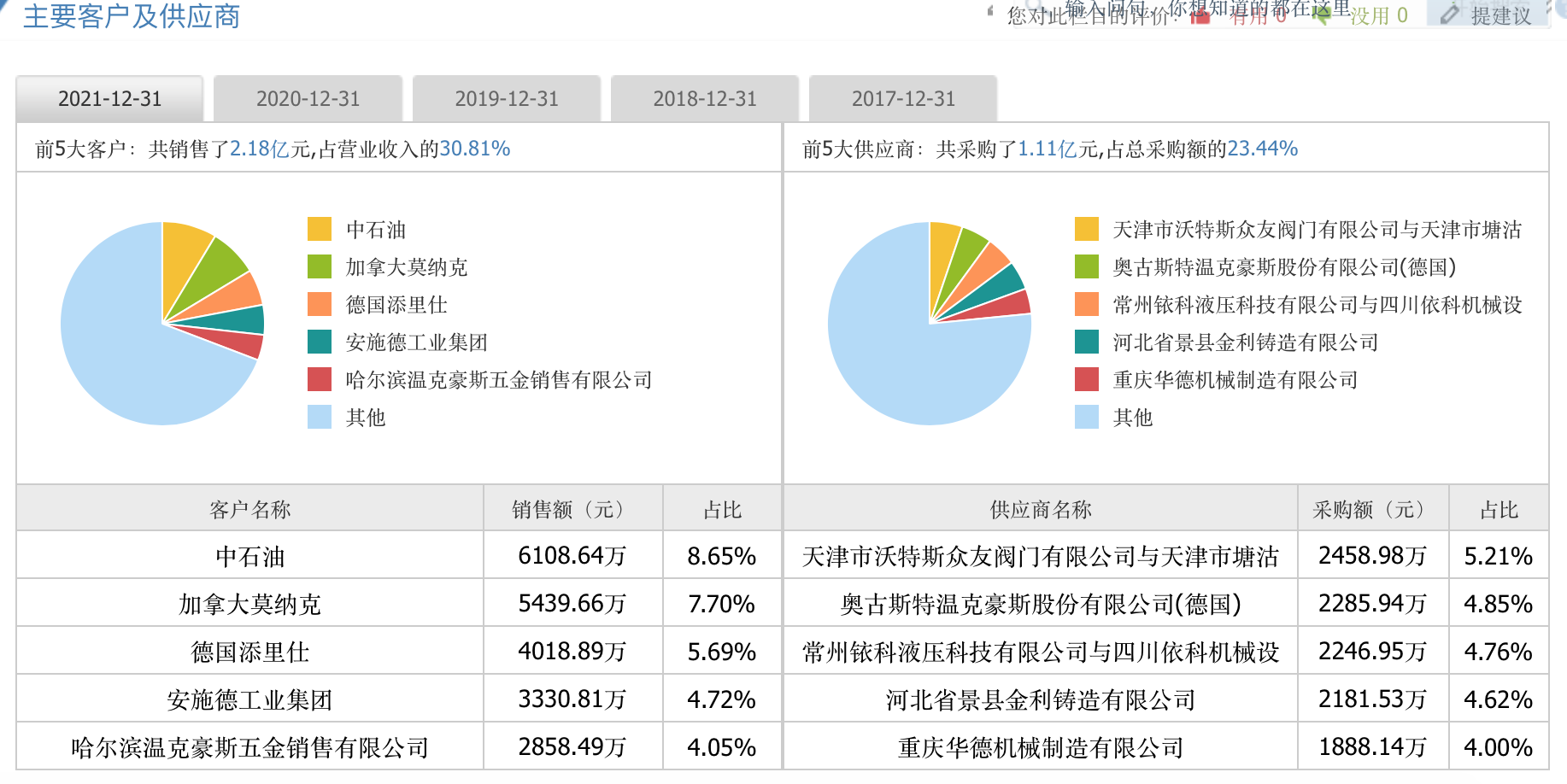Viewport: 1567px width, 784px height.
Task: Click the 30.81% revenue share figure
Action: pyautogui.click(x=474, y=149)
